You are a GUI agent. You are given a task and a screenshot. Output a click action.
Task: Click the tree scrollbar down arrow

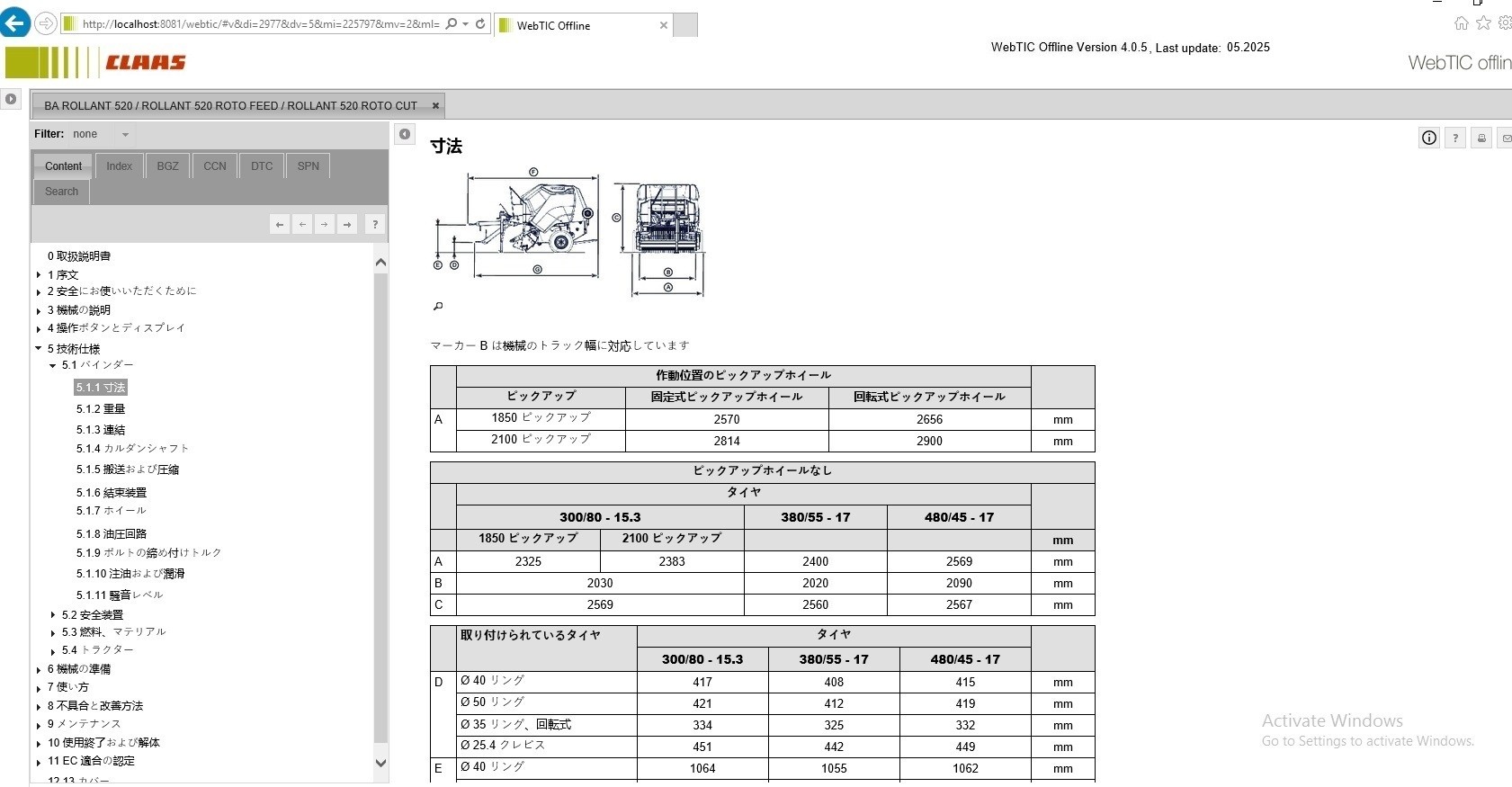click(x=380, y=763)
